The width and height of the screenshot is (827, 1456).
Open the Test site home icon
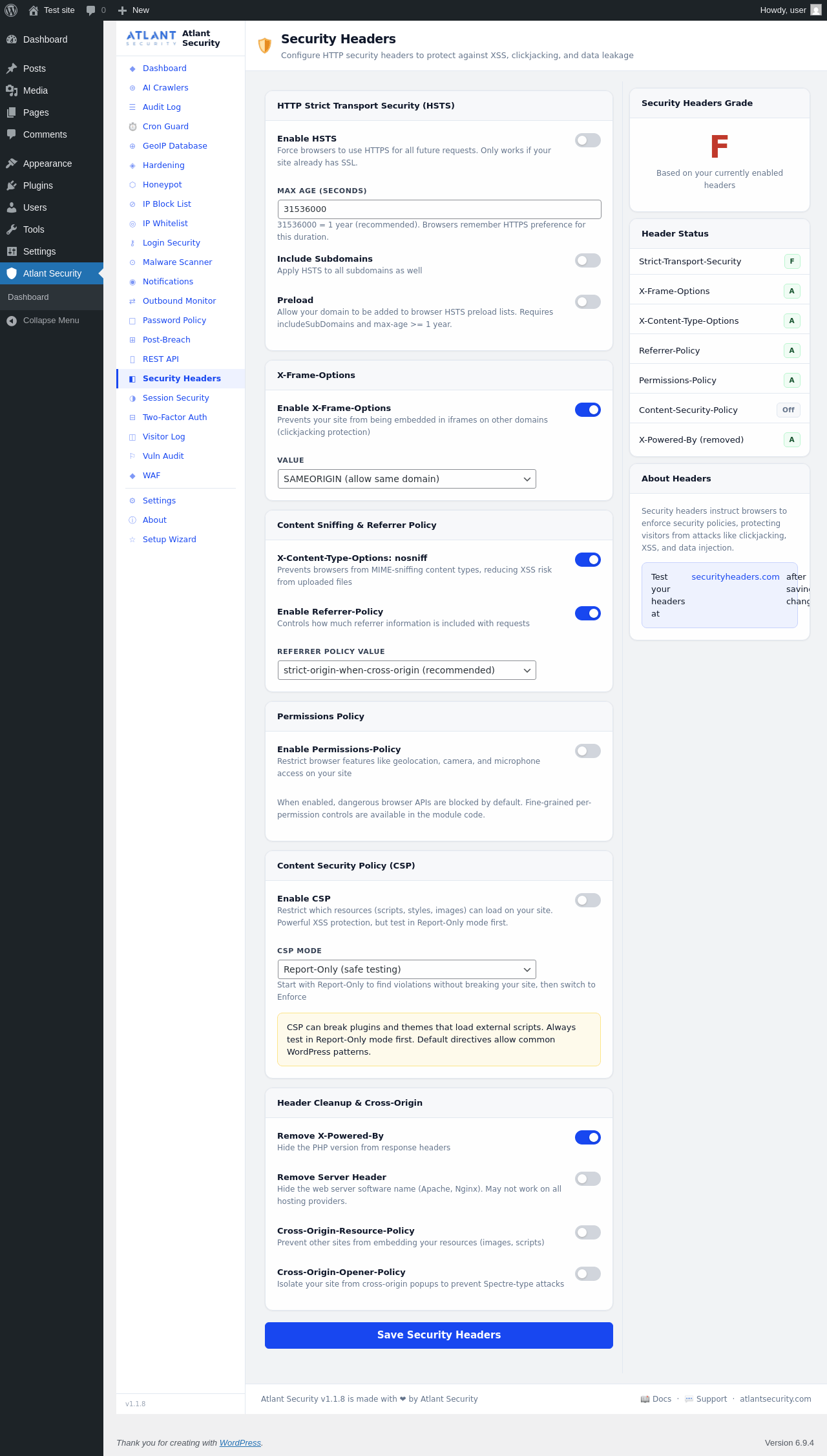tap(34, 10)
